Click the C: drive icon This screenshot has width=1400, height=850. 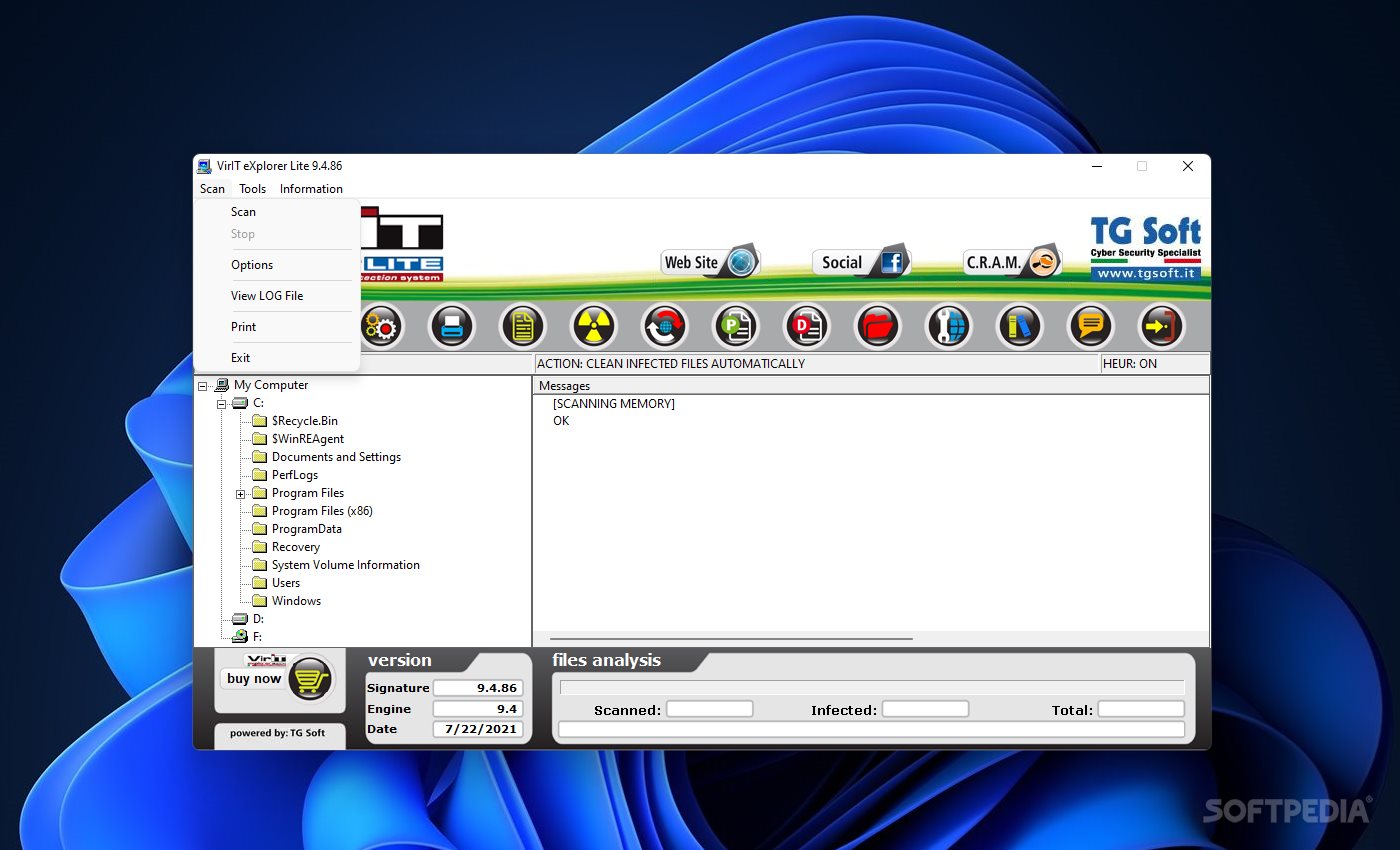click(x=240, y=403)
